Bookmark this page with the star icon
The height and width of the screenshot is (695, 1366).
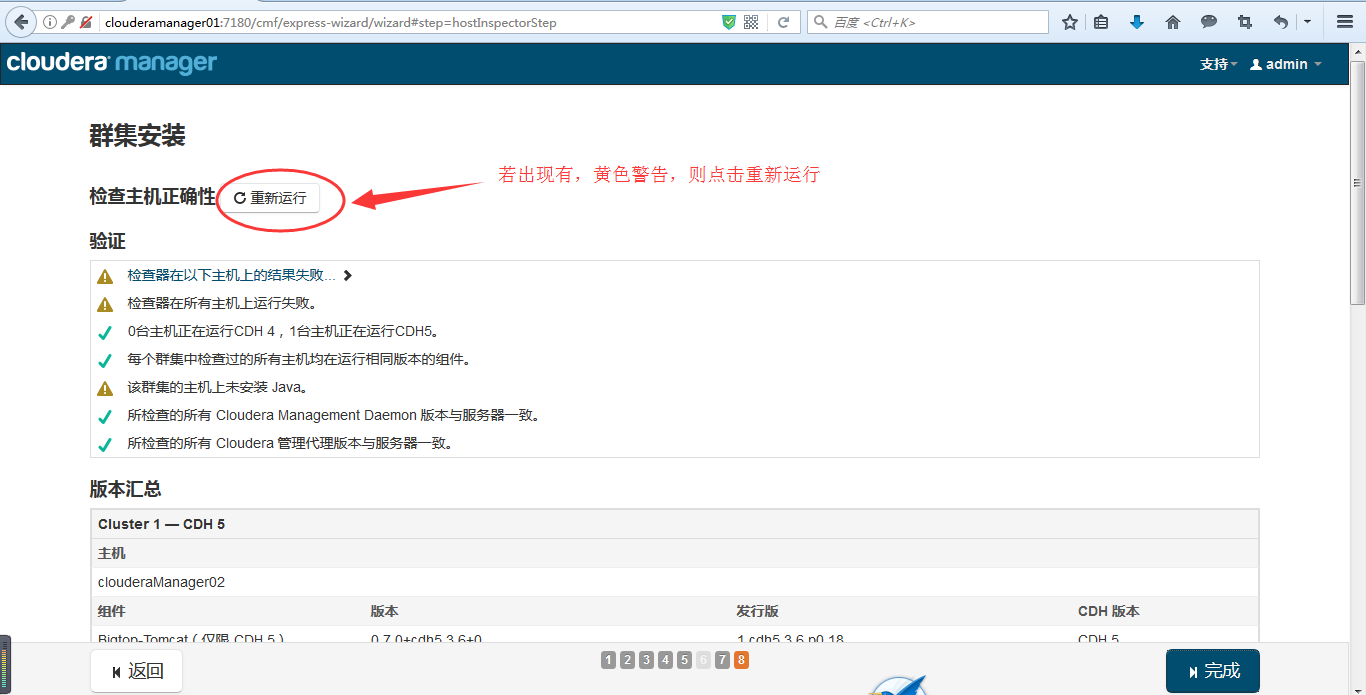(1070, 22)
